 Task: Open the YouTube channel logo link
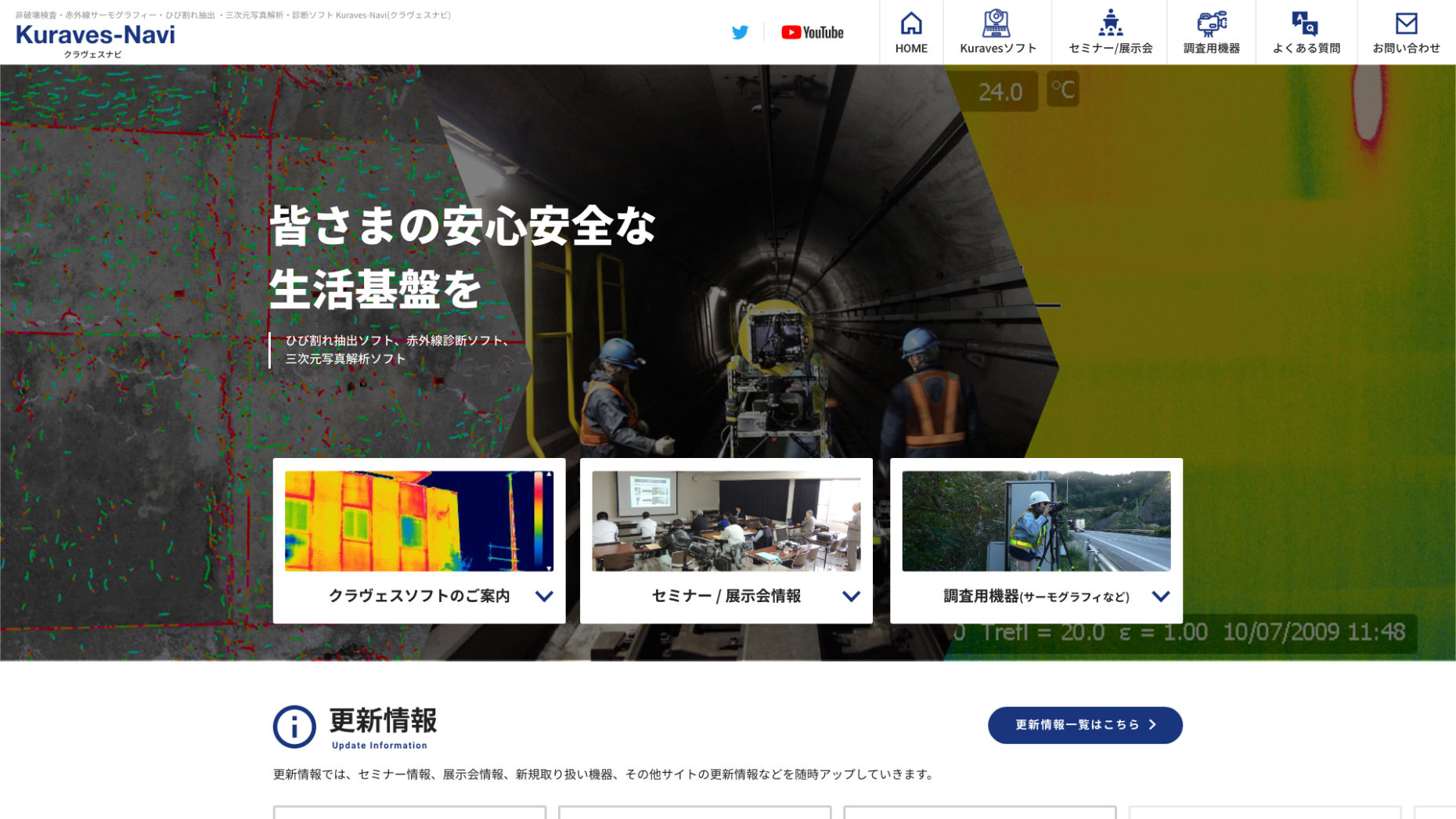(812, 32)
